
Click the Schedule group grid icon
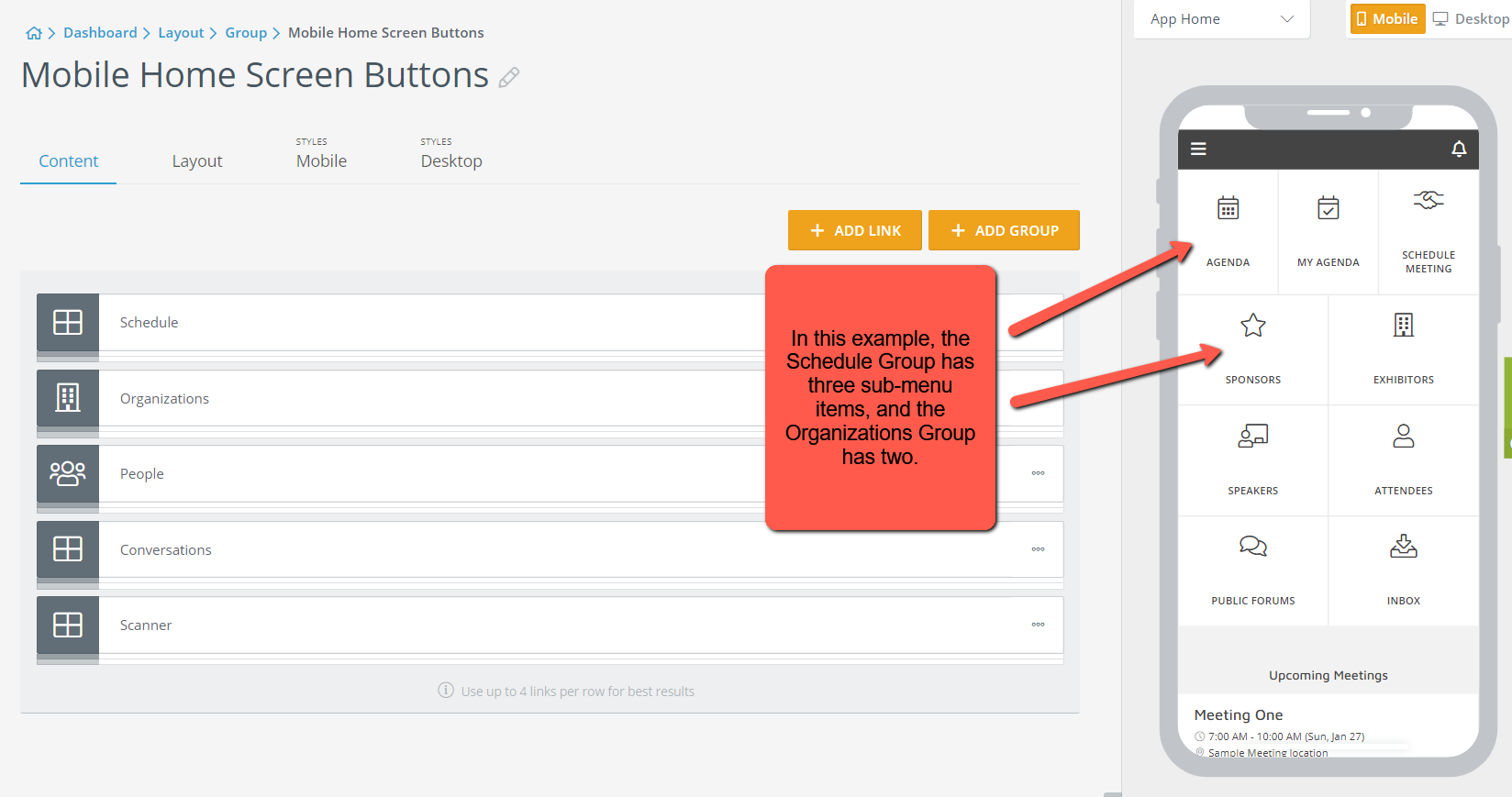[68, 322]
